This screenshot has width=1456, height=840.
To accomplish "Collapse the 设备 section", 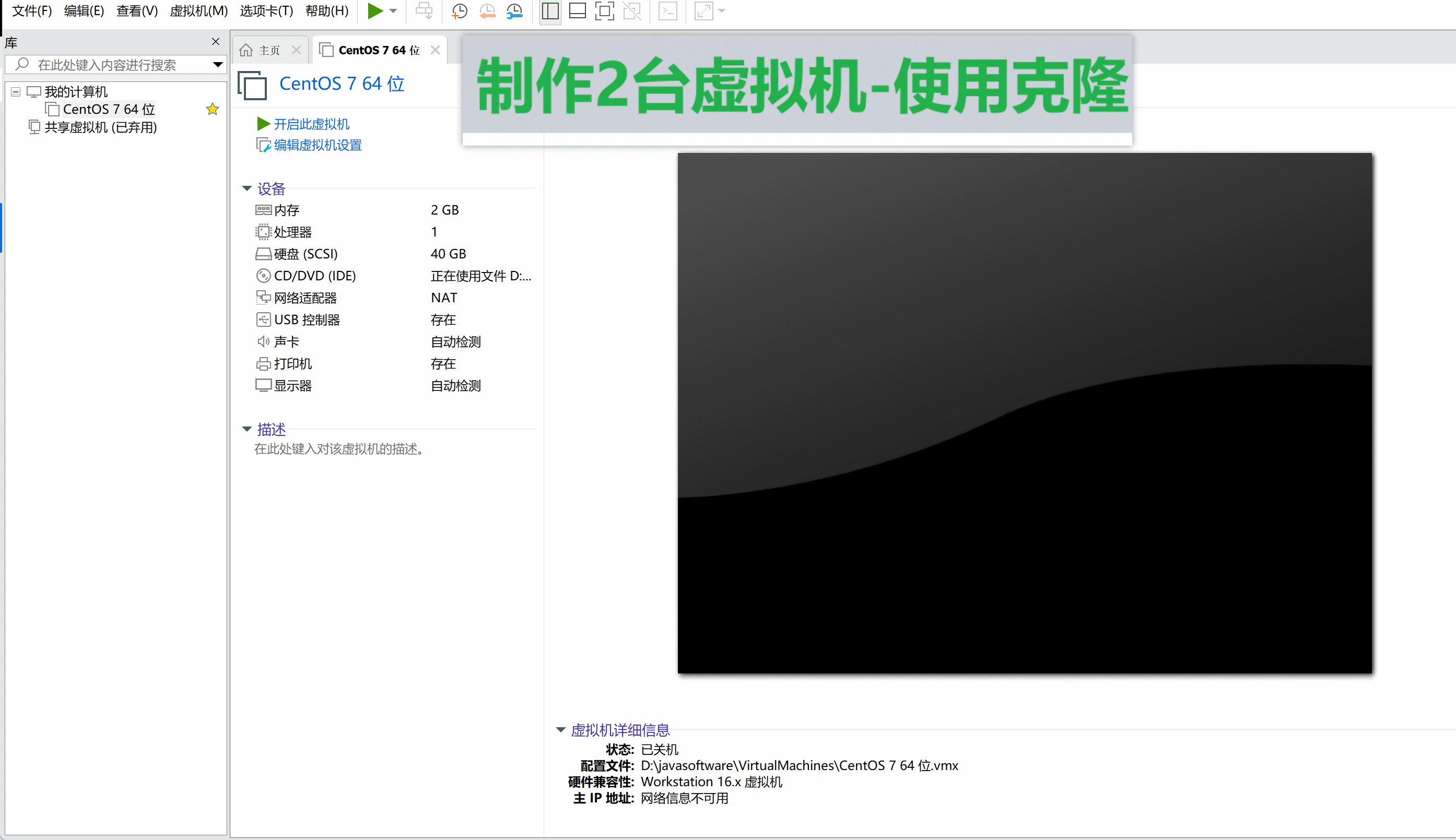I will point(246,188).
